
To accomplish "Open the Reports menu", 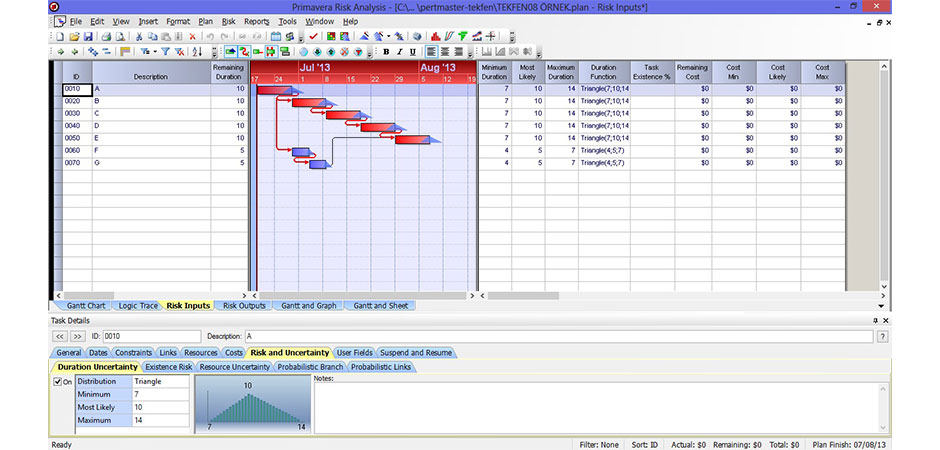I will tap(256, 21).
